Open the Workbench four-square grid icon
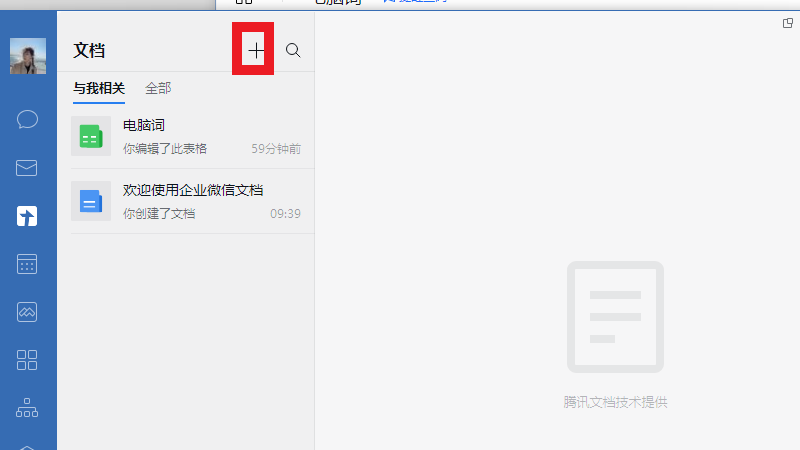The image size is (800, 450). click(x=28, y=360)
